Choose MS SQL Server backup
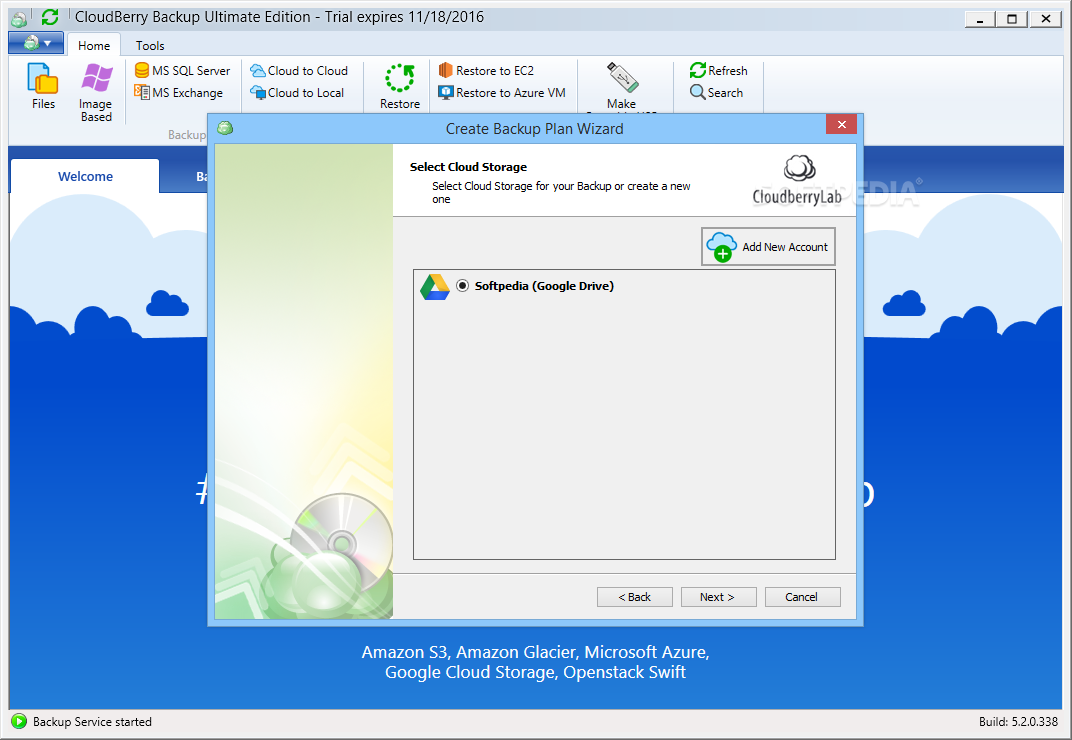The height and width of the screenshot is (740, 1072). (x=183, y=70)
